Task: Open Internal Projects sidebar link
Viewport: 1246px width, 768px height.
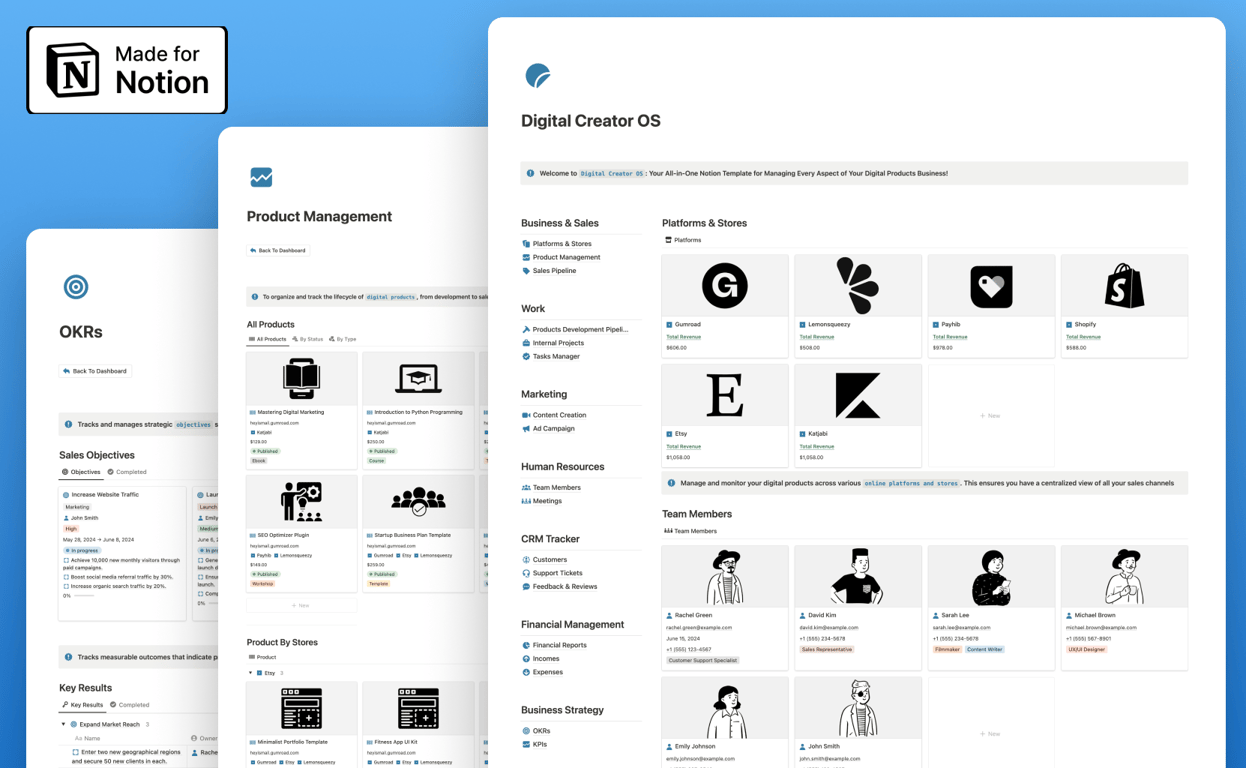Action: click(558, 343)
